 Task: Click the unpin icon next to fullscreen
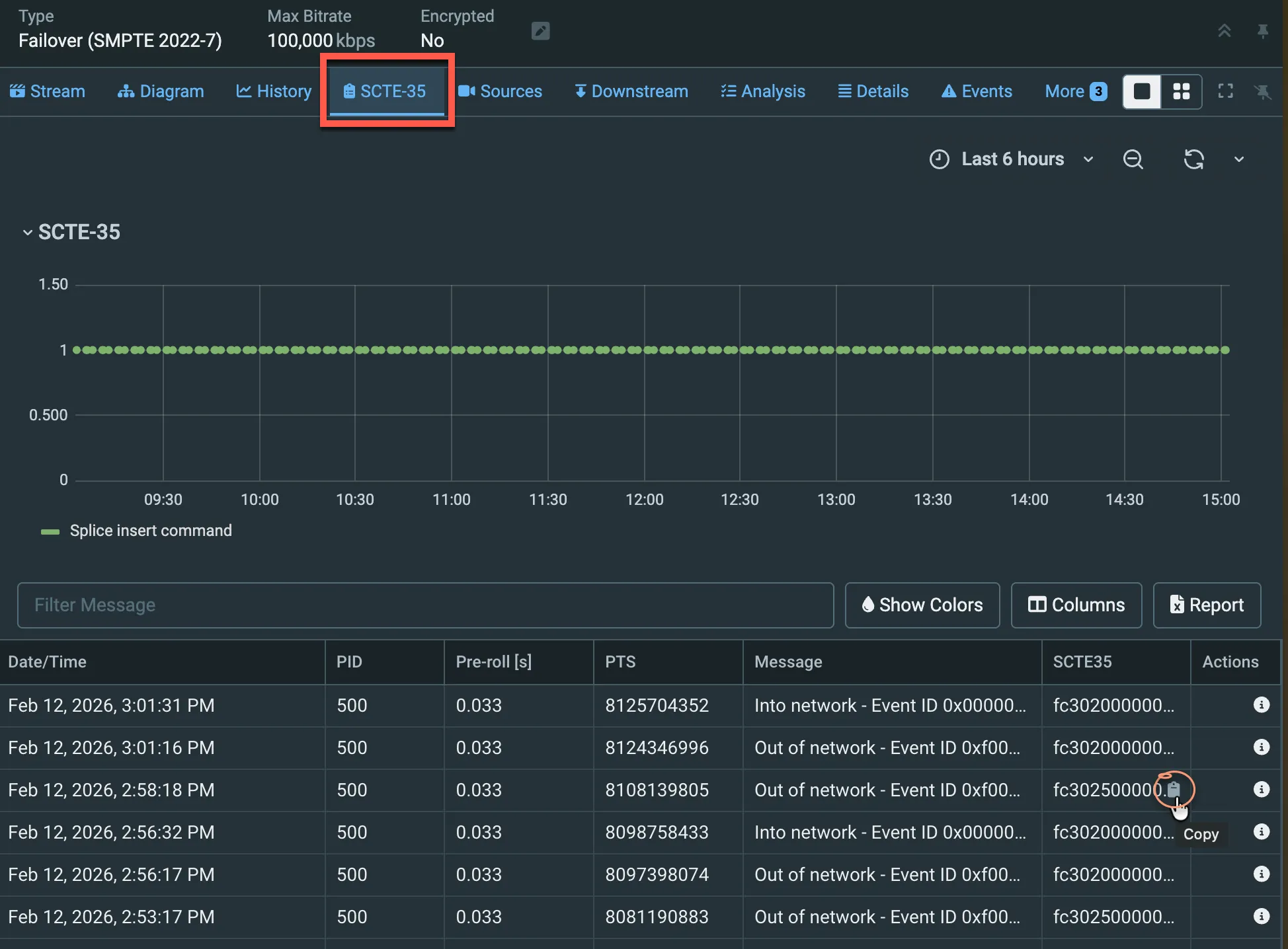click(1263, 91)
